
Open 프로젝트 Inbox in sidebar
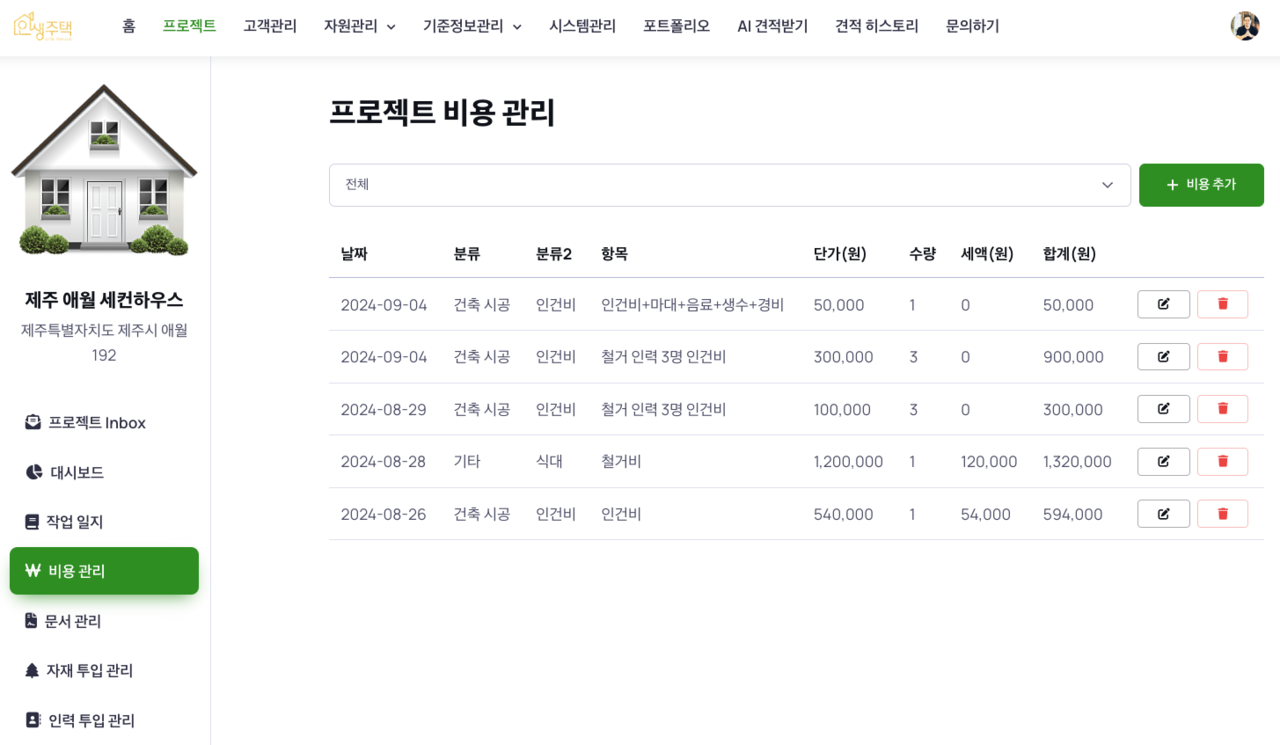pyautogui.click(x=96, y=423)
